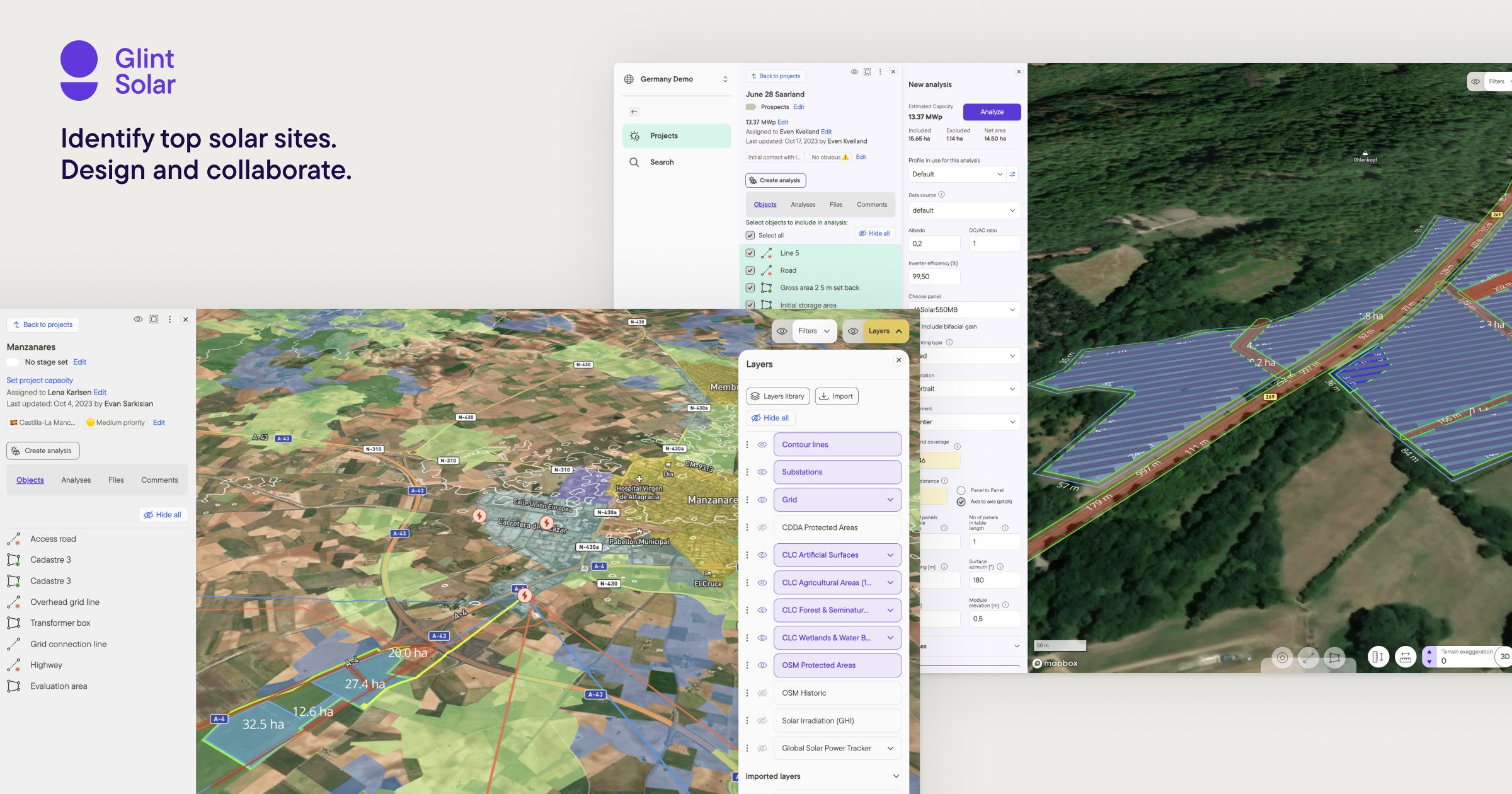1512x794 pixels.
Task: Open the Layers library
Action: pos(778,396)
